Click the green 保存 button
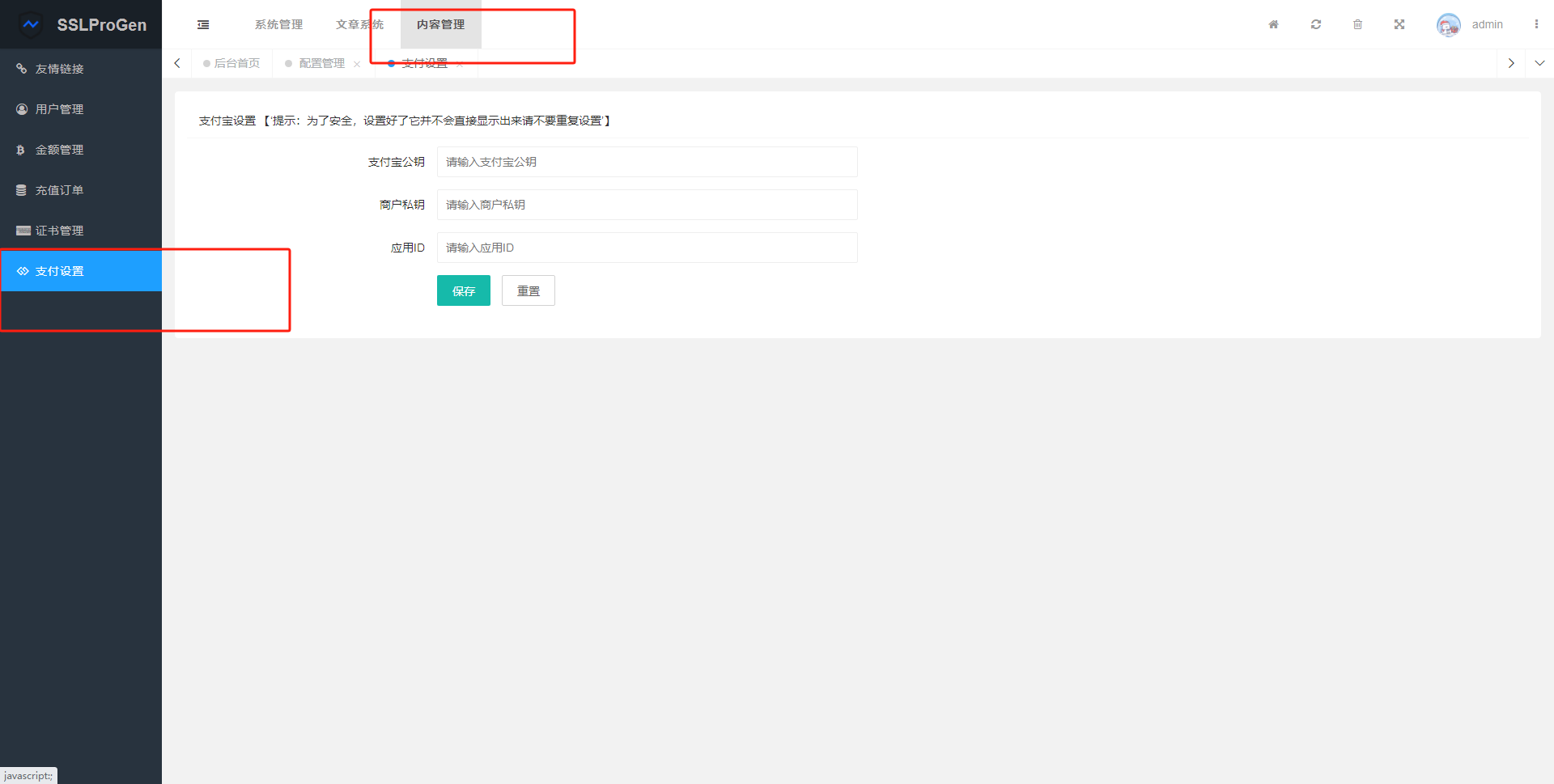This screenshot has width=1554, height=784. coord(463,290)
